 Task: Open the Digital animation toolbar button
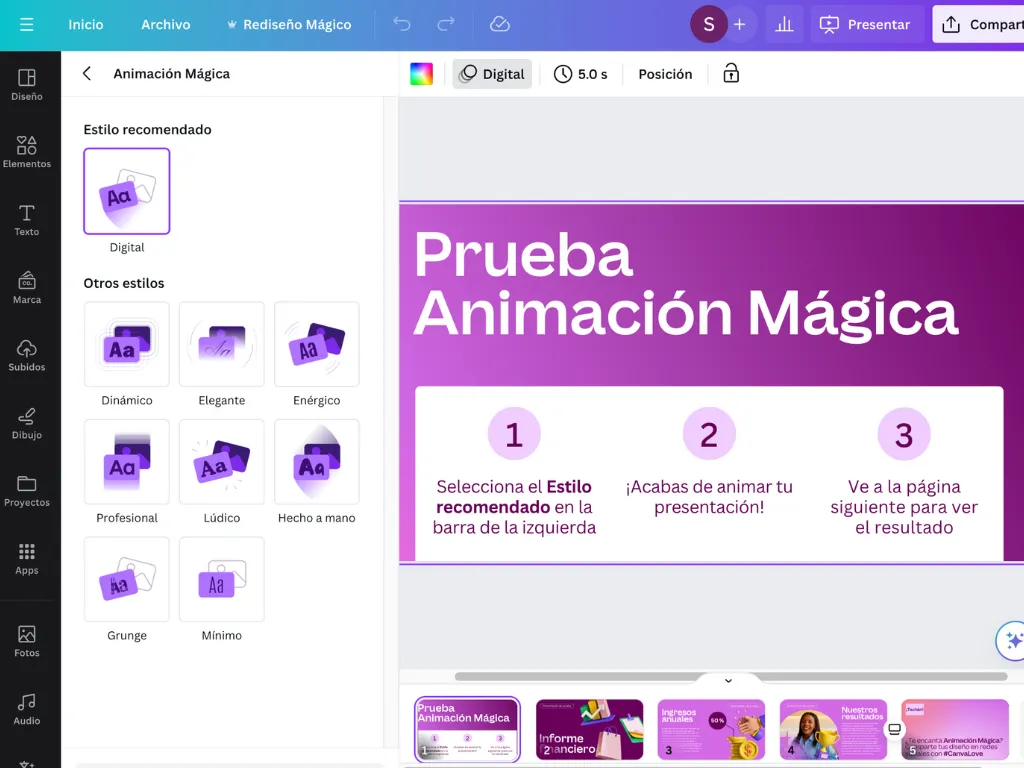pos(492,74)
